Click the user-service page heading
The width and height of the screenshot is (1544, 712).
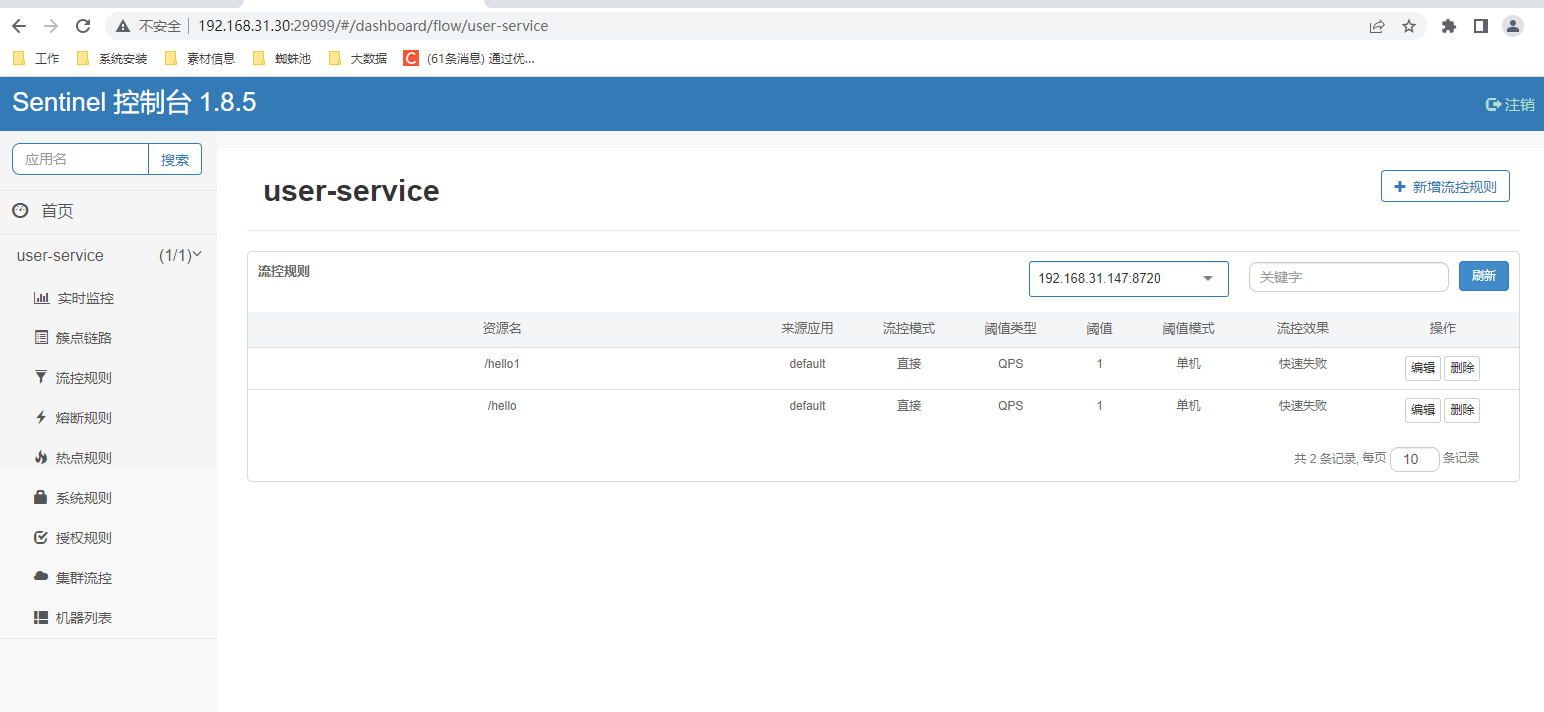(351, 191)
